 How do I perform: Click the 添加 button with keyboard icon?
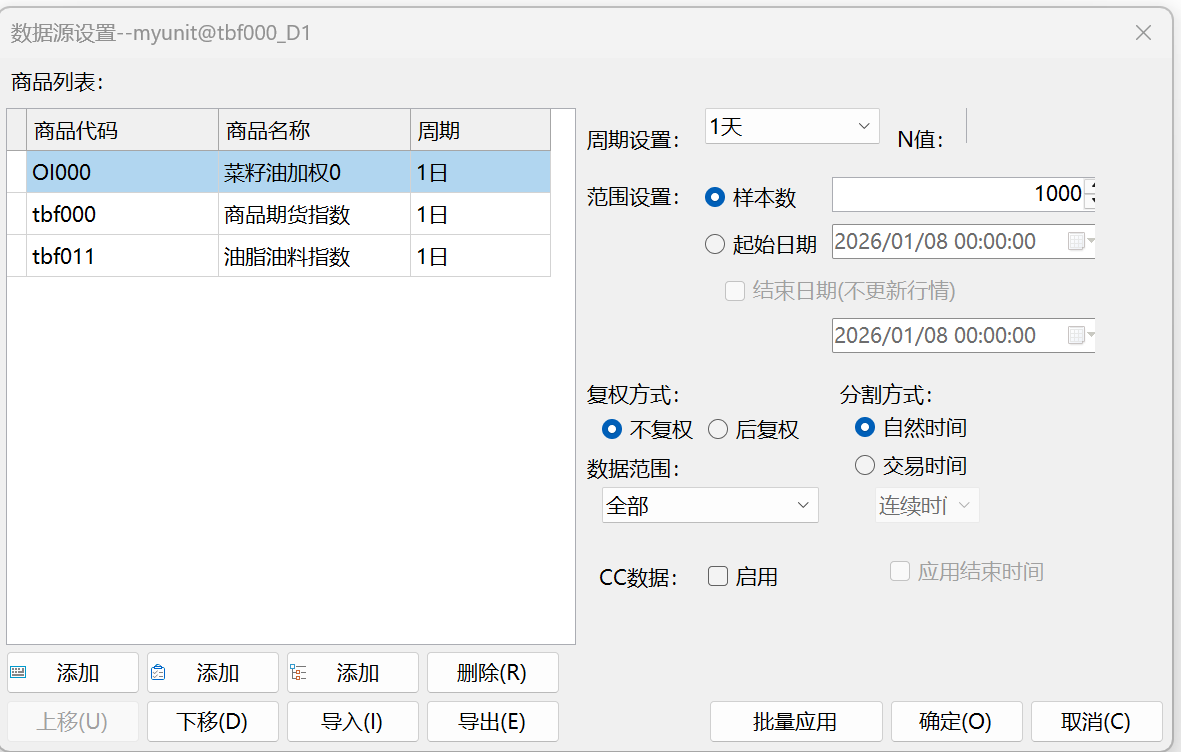point(73,673)
